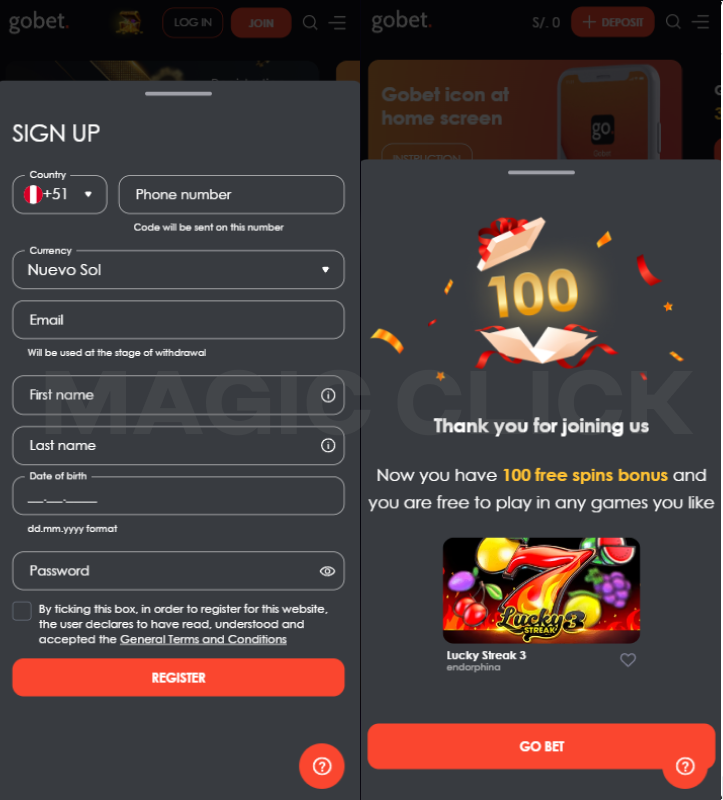This screenshot has height=800, width=723.
Task: Click the search icon beside DEPOSIT button
Action: 673,22
